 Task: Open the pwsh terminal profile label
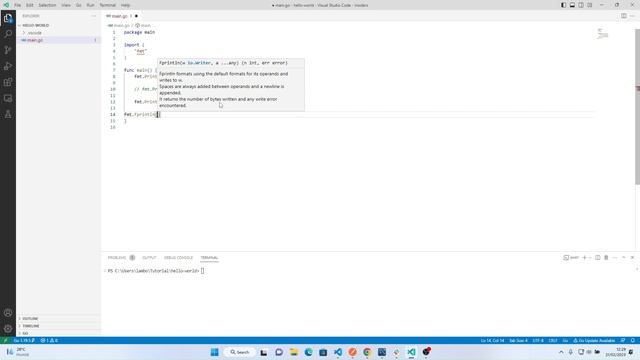[x=571, y=258]
